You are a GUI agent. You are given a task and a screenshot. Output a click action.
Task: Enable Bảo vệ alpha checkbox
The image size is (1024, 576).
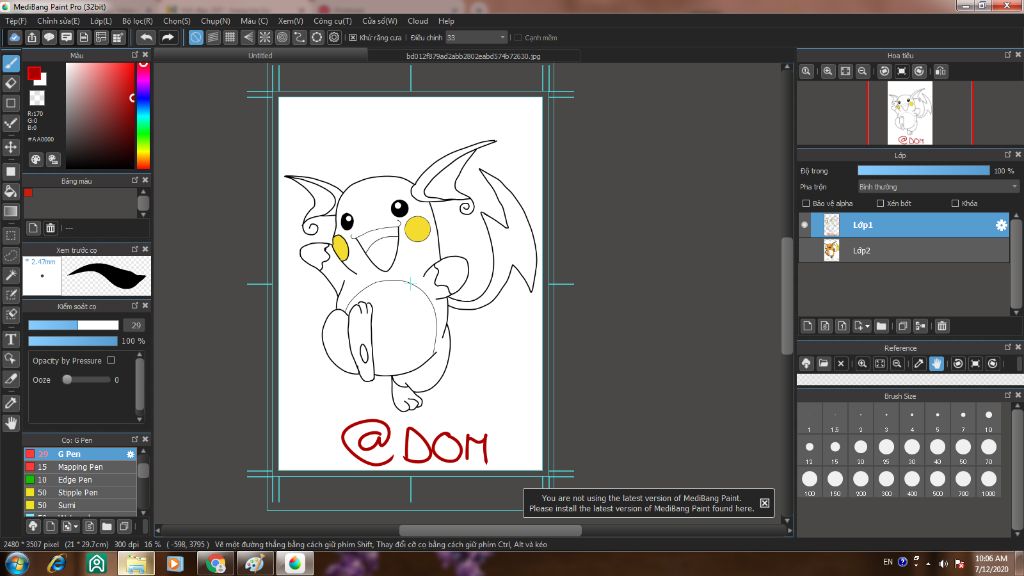pos(806,203)
